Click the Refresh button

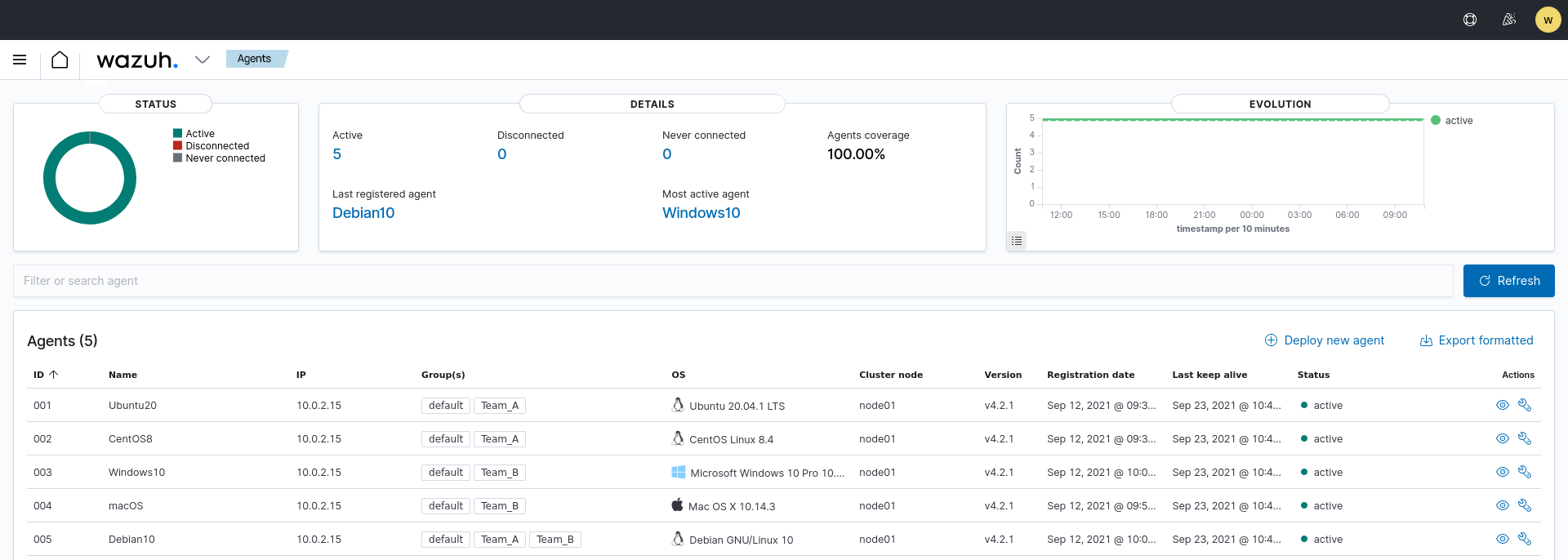(x=1508, y=281)
